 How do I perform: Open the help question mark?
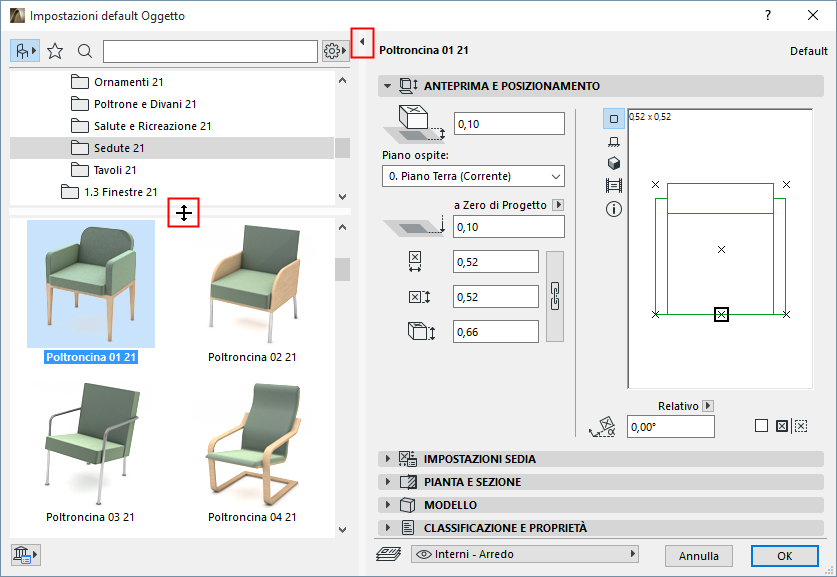[x=768, y=15]
